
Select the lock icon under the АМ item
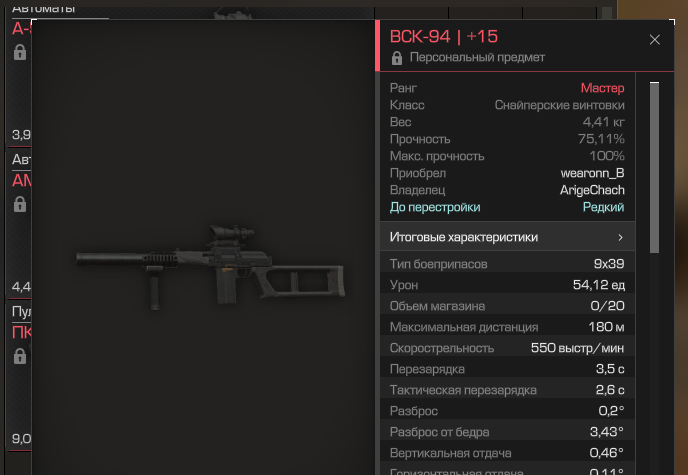click(x=20, y=204)
